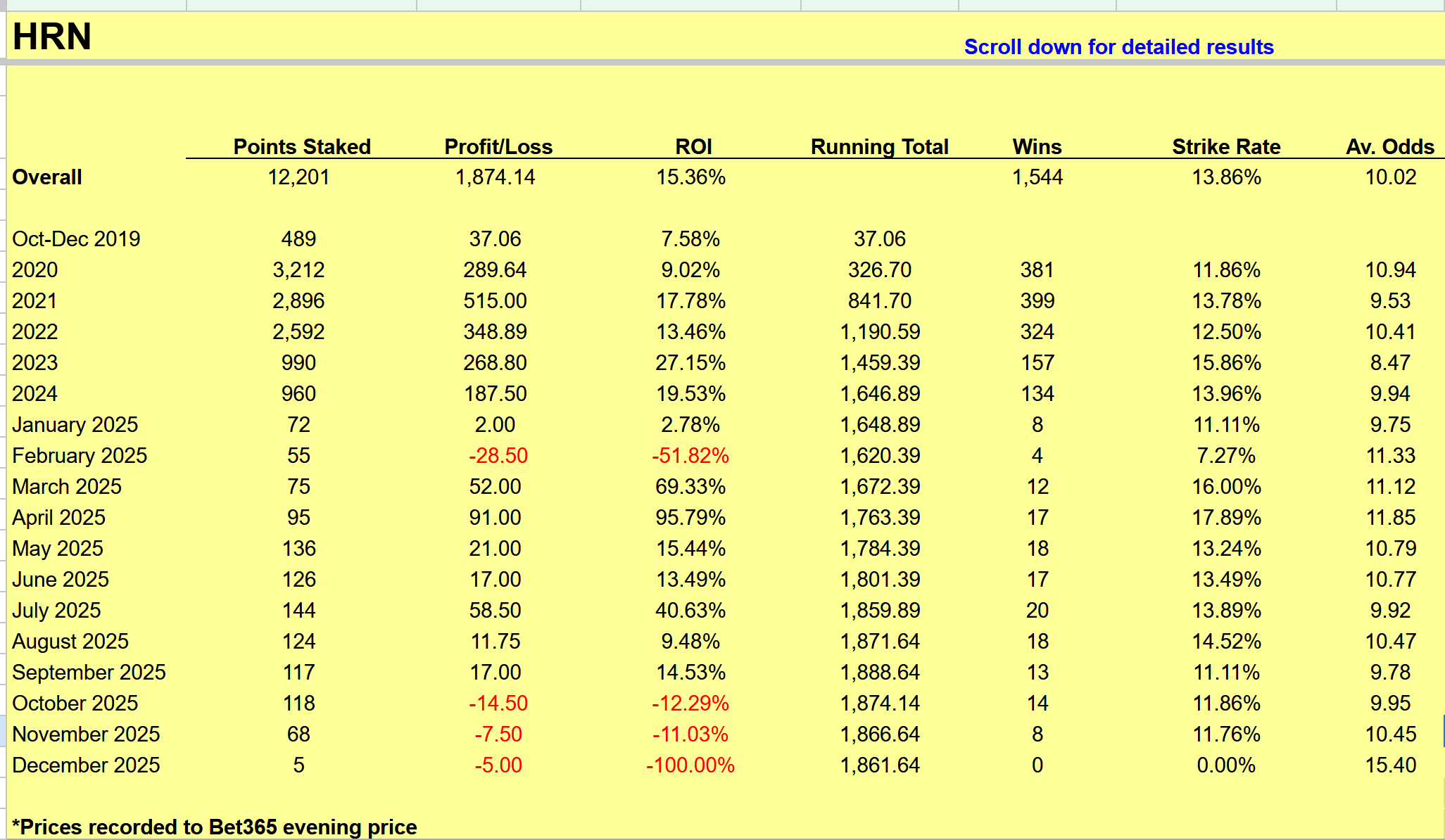Select the -51.82% ROI cell
The image size is (1445, 840).
point(690,456)
